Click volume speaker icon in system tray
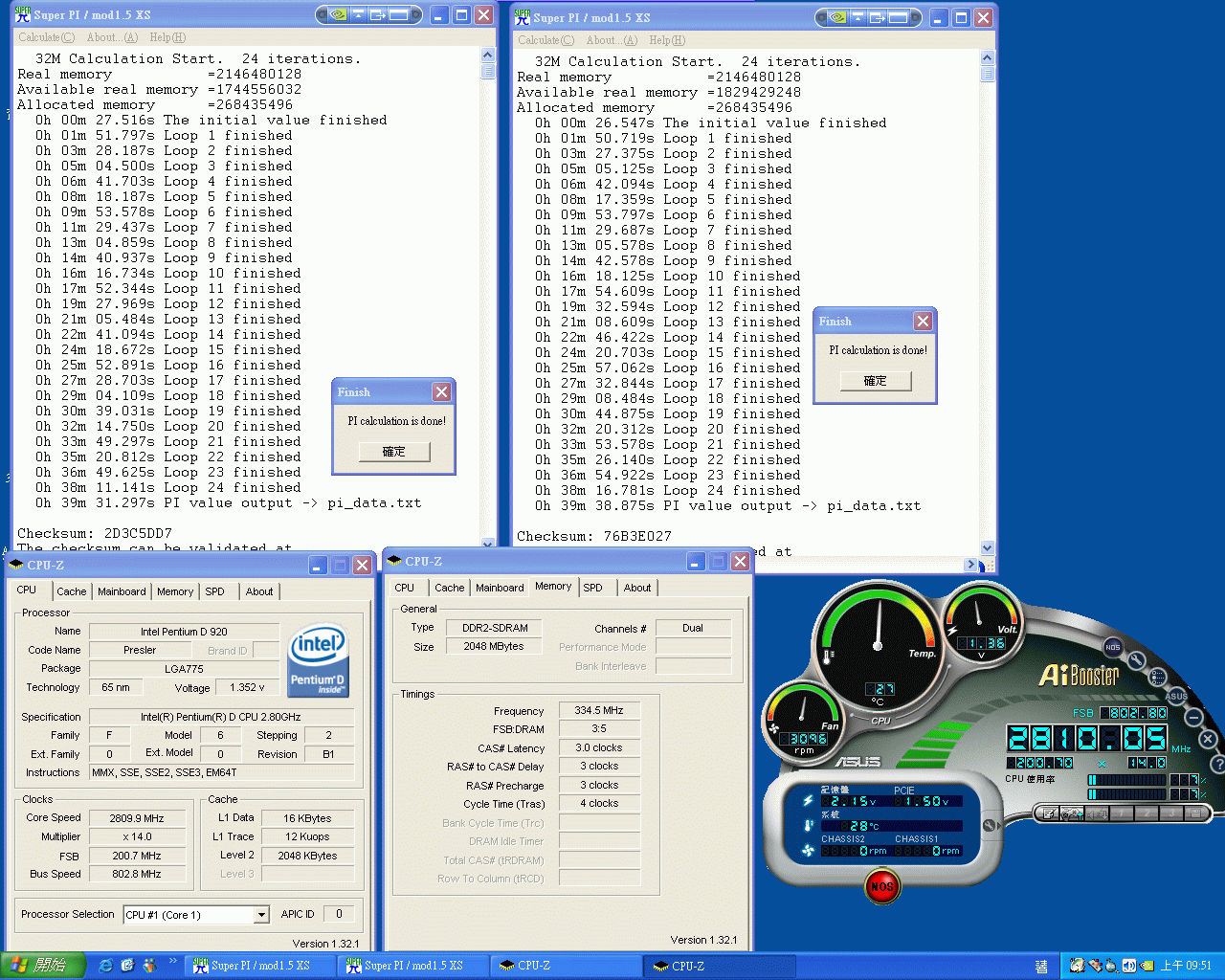Image resolution: width=1225 pixels, height=980 pixels. point(1129,965)
